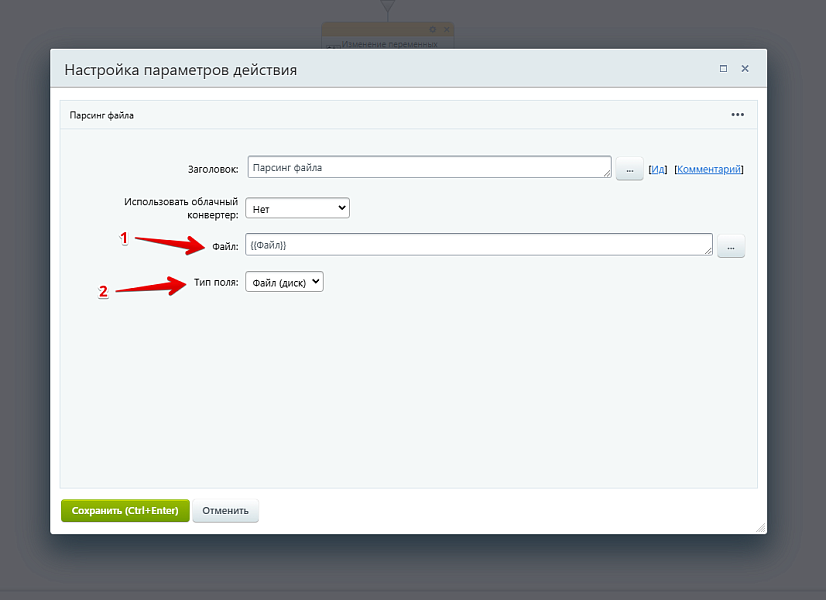Click into the Файл input containing {{Файл}}
Image resolution: width=826 pixels, height=600 pixels.
pos(477,245)
